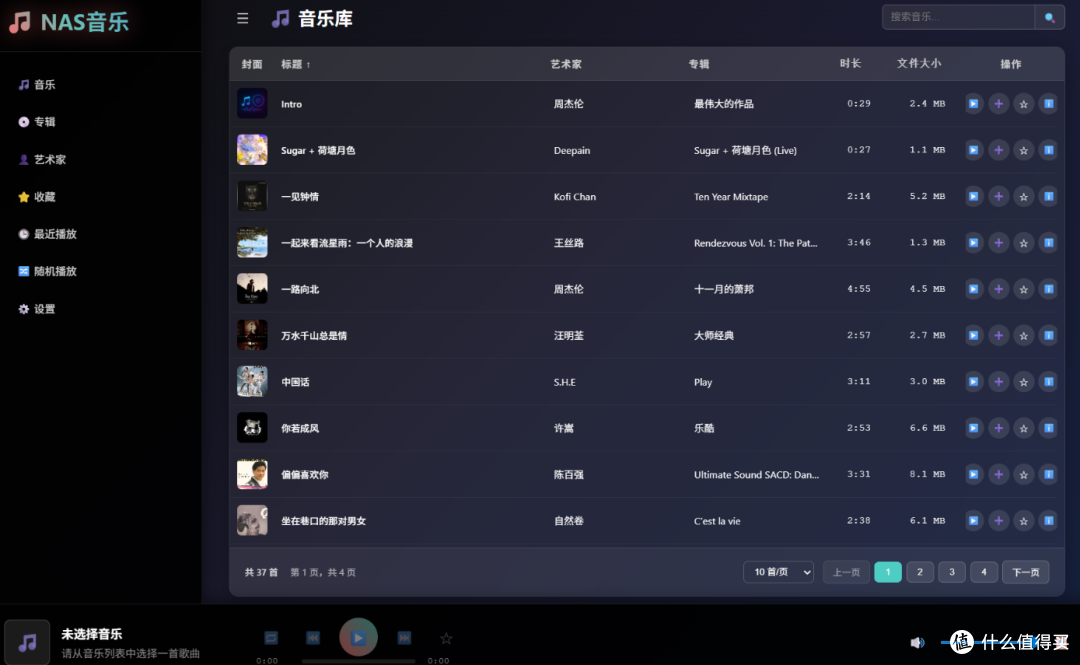Go to page 2

(920, 572)
